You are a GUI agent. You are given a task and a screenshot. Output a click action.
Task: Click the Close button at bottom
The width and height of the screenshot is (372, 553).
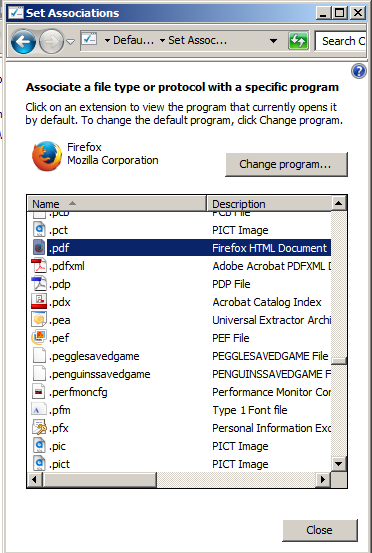coord(320,530)
